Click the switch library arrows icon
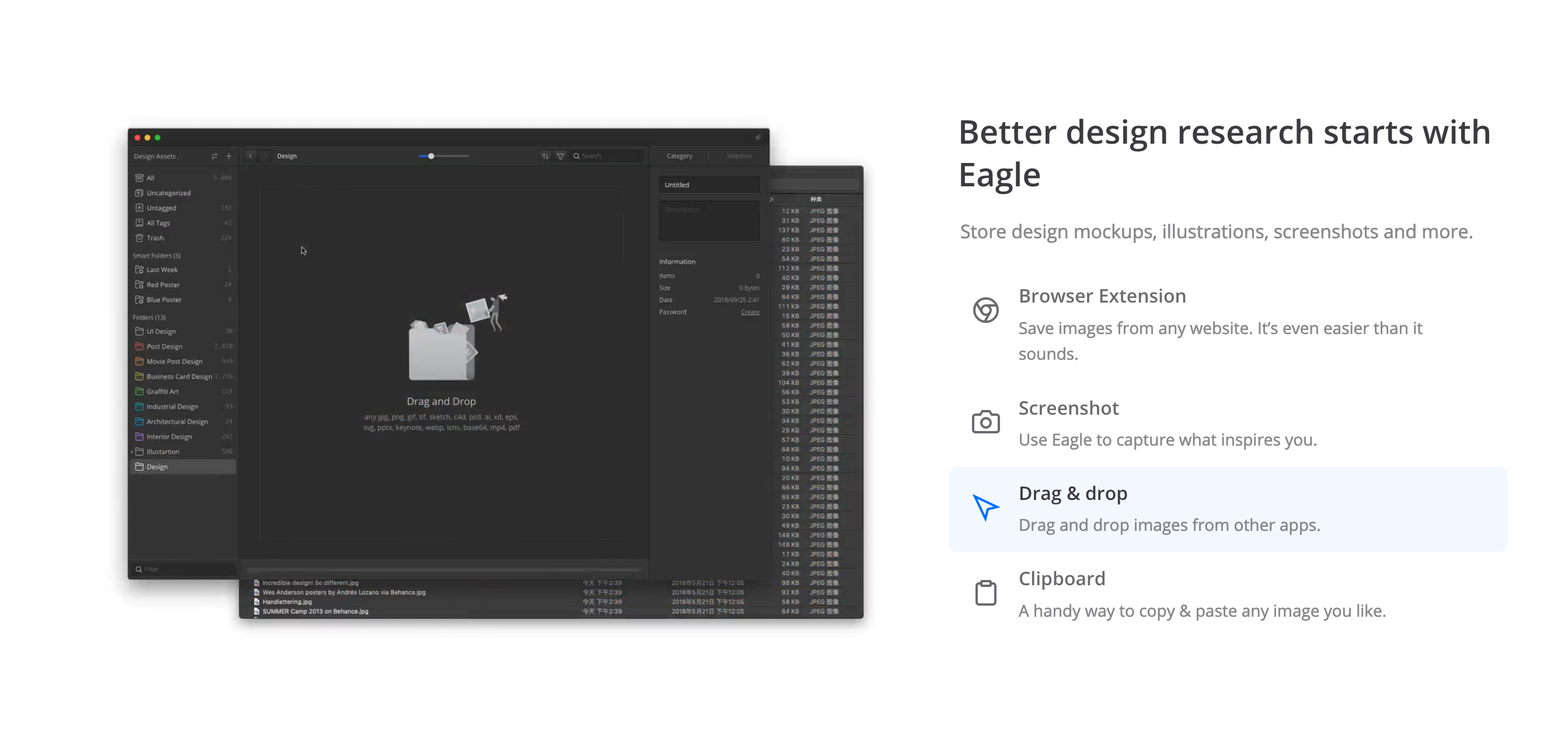This screenshot has height=747, width=1568. [214, 157]
